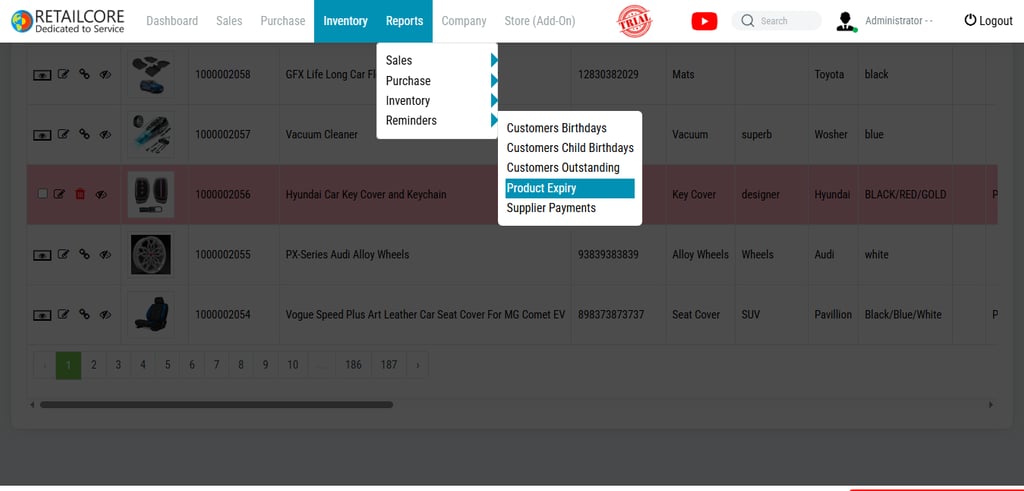Toggle visibility of Audi Alloy Wheels product
The image size is (1024, 491).
(105, 255)
